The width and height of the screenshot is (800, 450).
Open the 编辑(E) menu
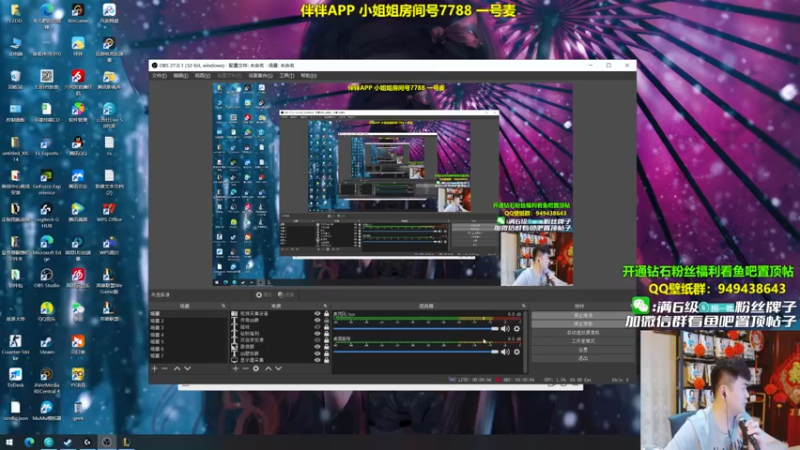coord(181,76)
